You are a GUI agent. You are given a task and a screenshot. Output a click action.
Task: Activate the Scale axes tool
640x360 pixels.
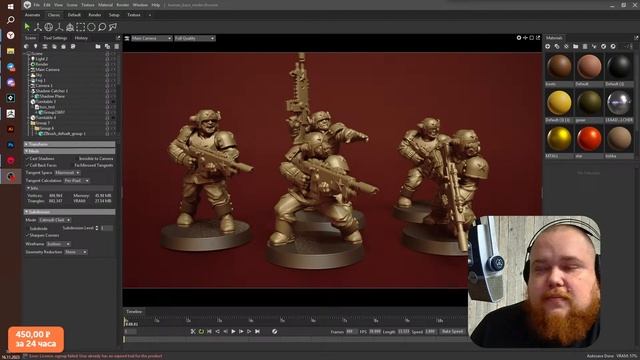coord(59,27)
